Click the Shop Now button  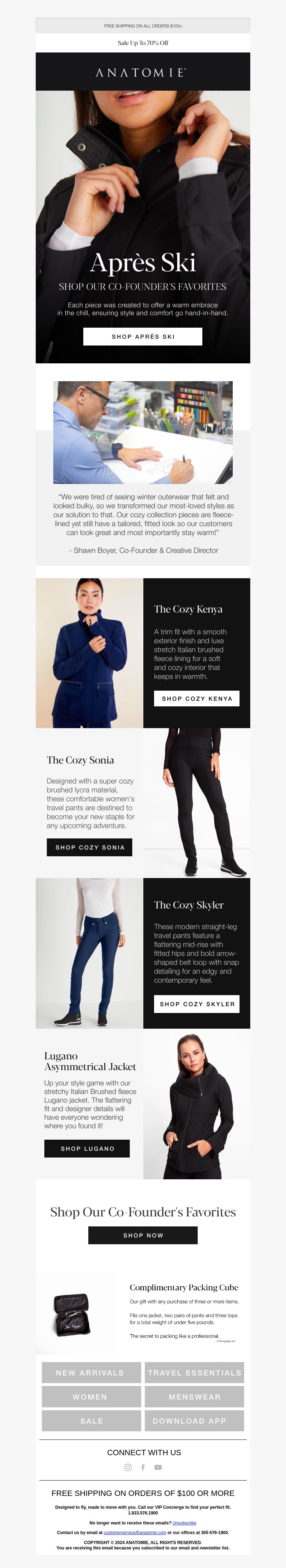(x=143, y=1236)
